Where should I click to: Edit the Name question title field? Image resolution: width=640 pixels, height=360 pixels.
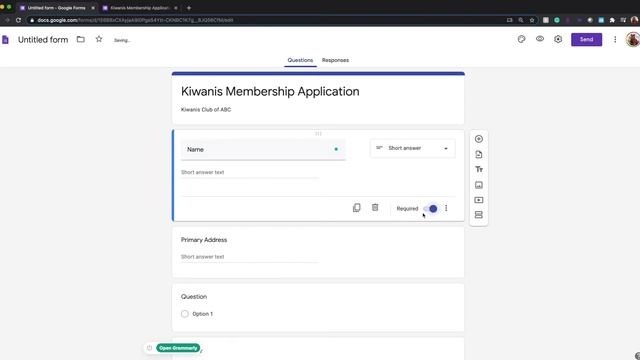pyautogui.click(x=263, y=149)
